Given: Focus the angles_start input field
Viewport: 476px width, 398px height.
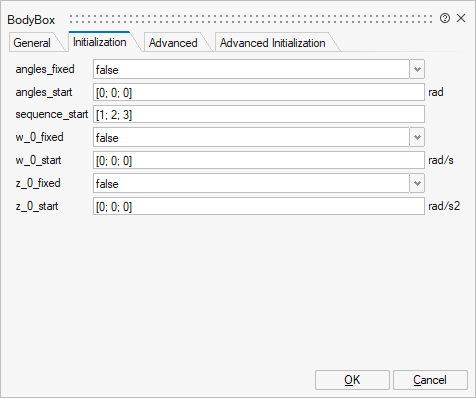Looking at the screenshot, I should [x=259, y=92].
